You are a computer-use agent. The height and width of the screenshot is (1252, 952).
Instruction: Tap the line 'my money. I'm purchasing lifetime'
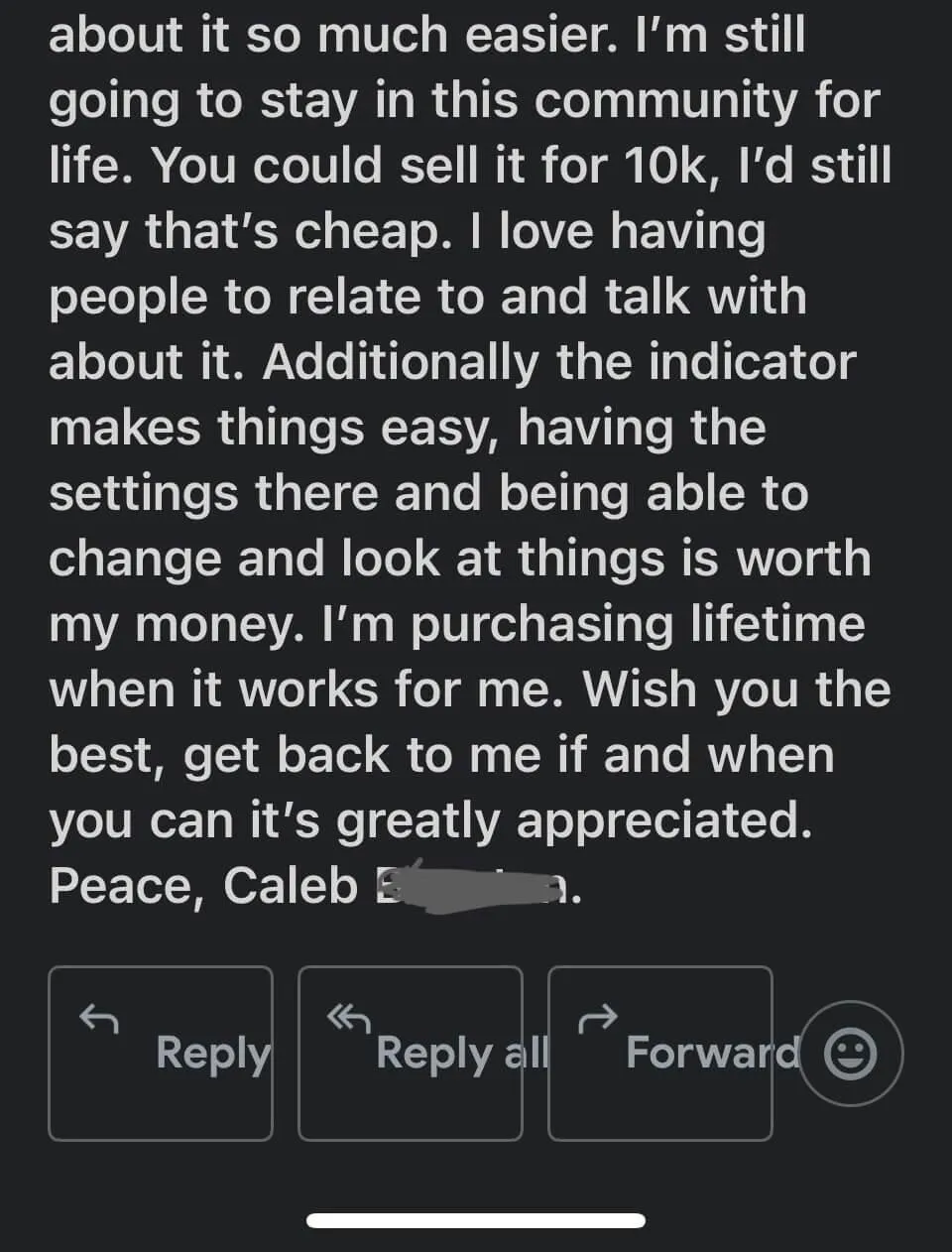coord(456,625)
